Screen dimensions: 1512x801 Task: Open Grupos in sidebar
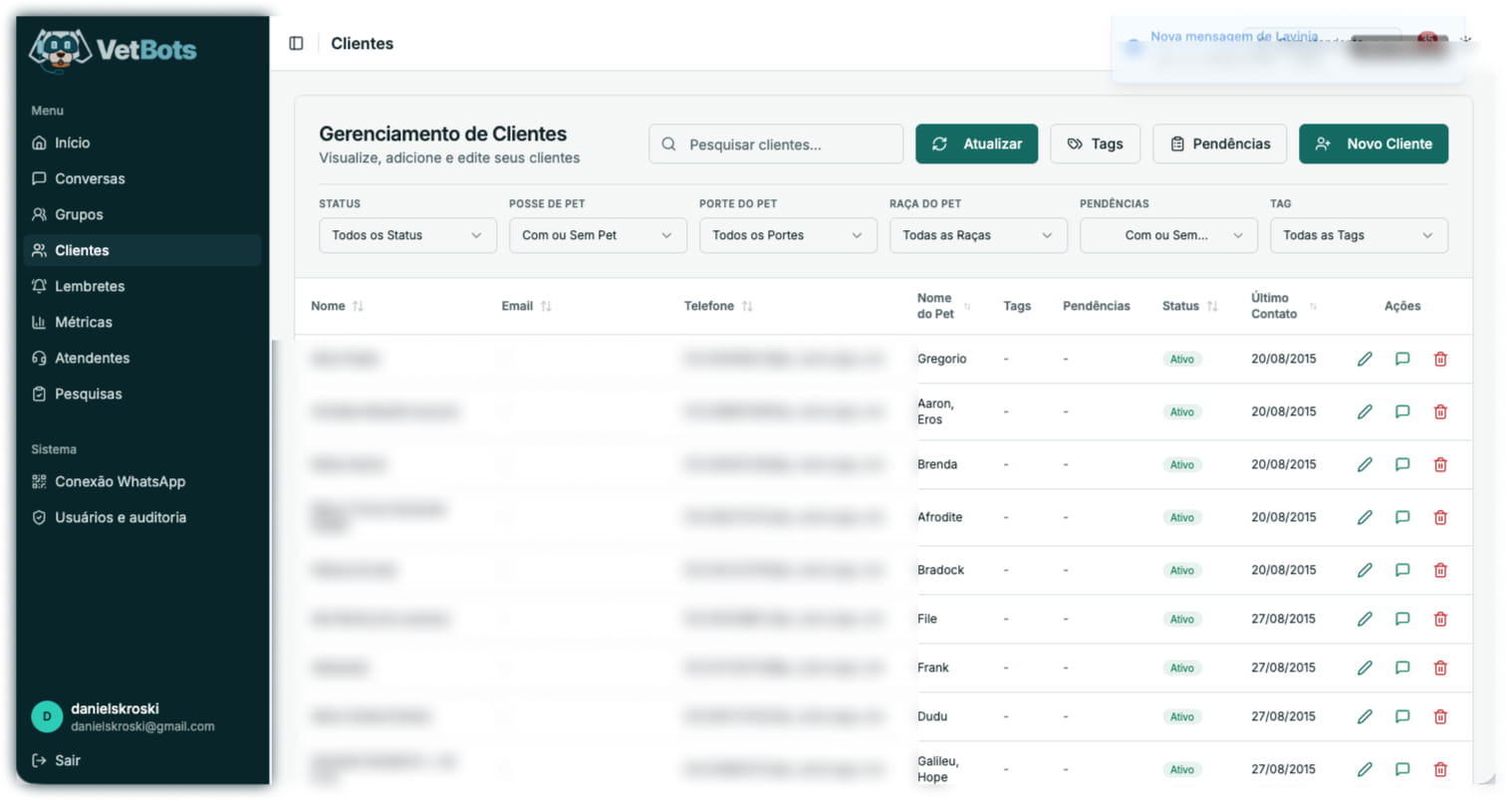pos(141,214)
